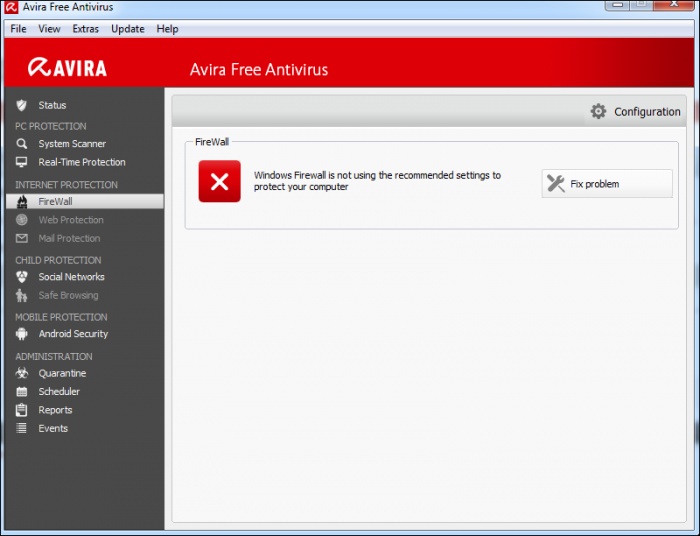Click the Scheduler calendar icon
The width and height of the screenshot is (700, 536).
(21, 392)
